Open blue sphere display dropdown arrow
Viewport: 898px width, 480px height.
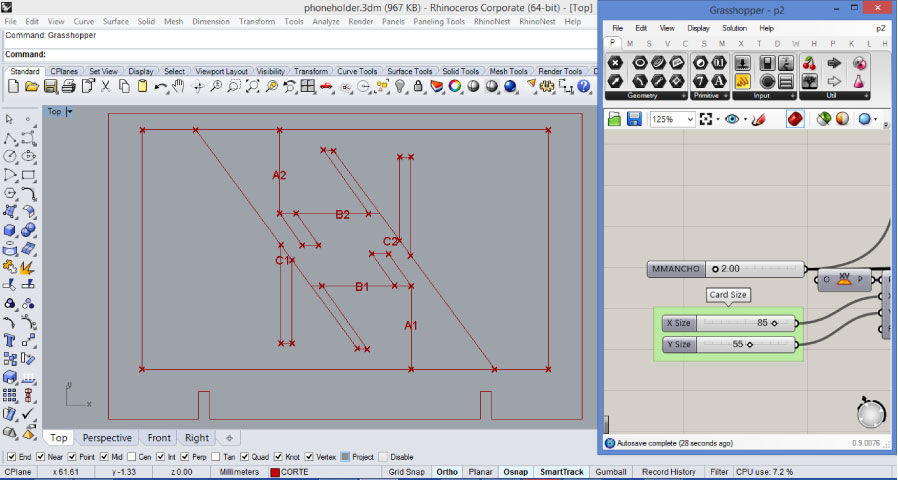coord(876,120)
